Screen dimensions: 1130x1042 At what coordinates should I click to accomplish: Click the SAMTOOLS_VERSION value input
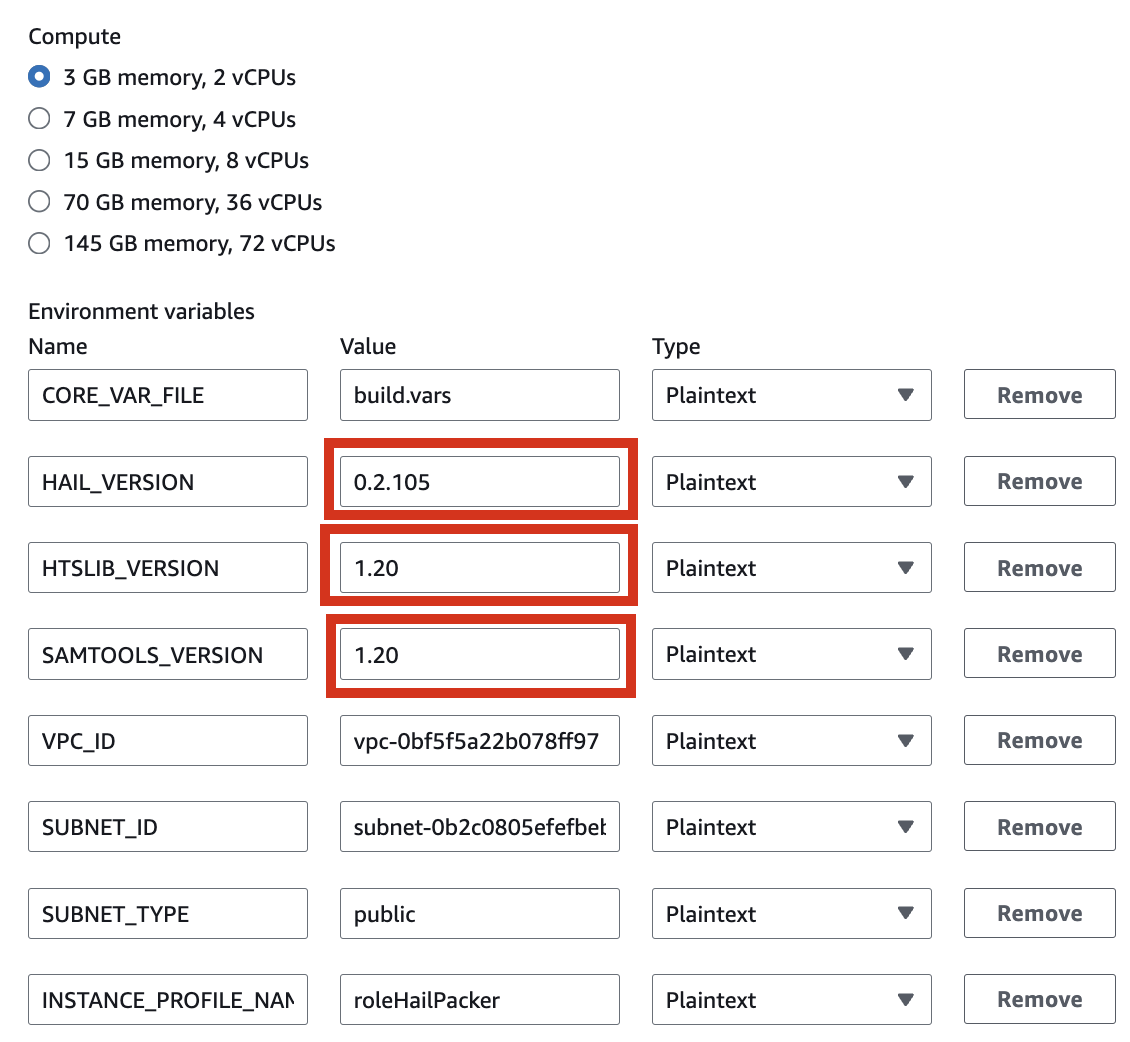point(479,655)
